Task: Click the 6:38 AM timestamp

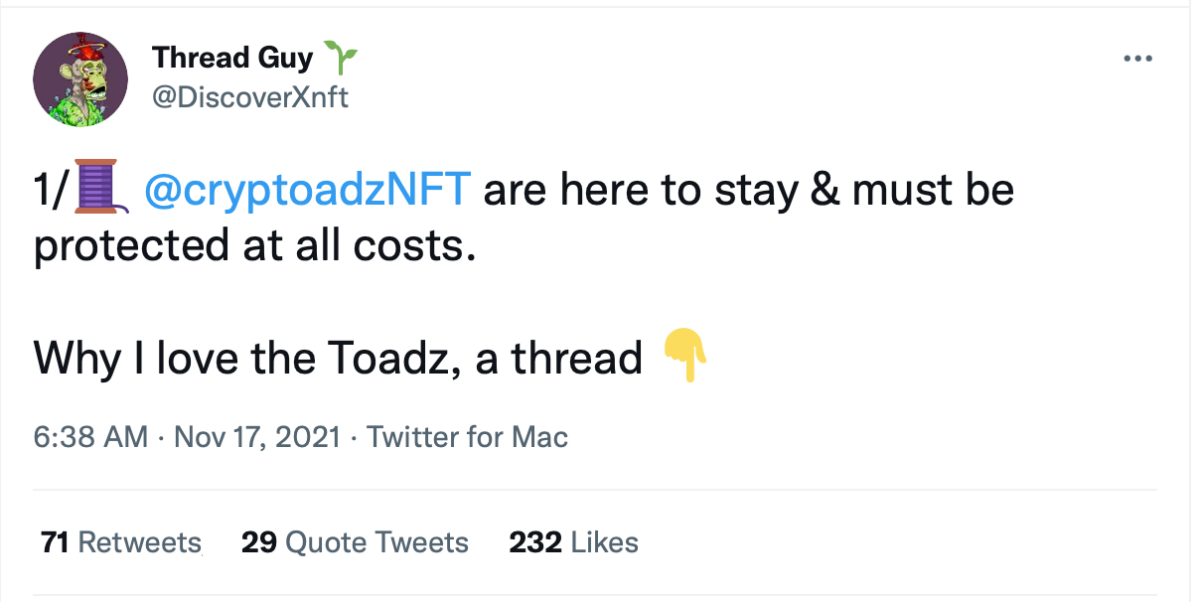Action: point(91,437)
